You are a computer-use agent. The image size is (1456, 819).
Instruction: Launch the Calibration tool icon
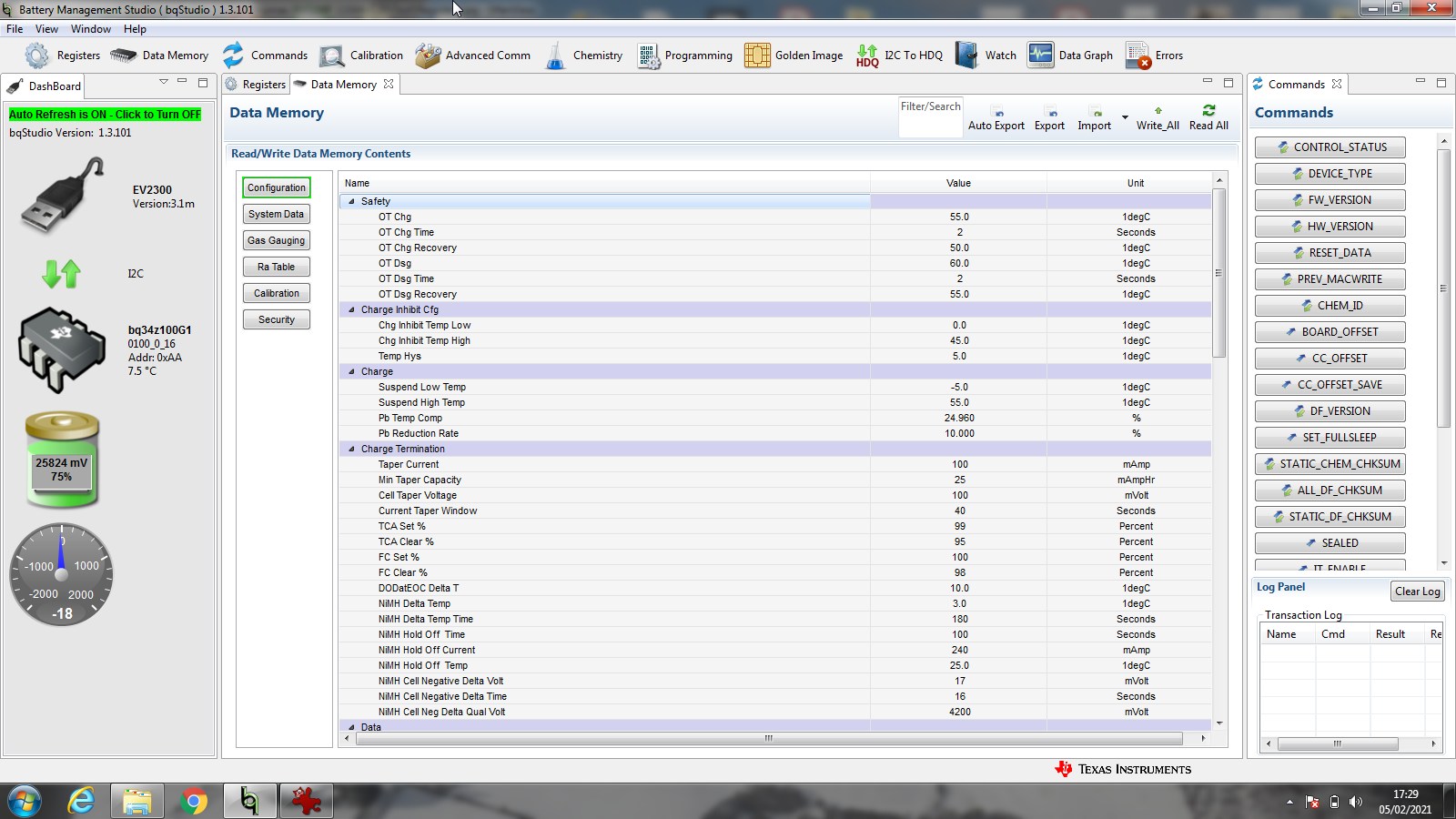(331, 56)
